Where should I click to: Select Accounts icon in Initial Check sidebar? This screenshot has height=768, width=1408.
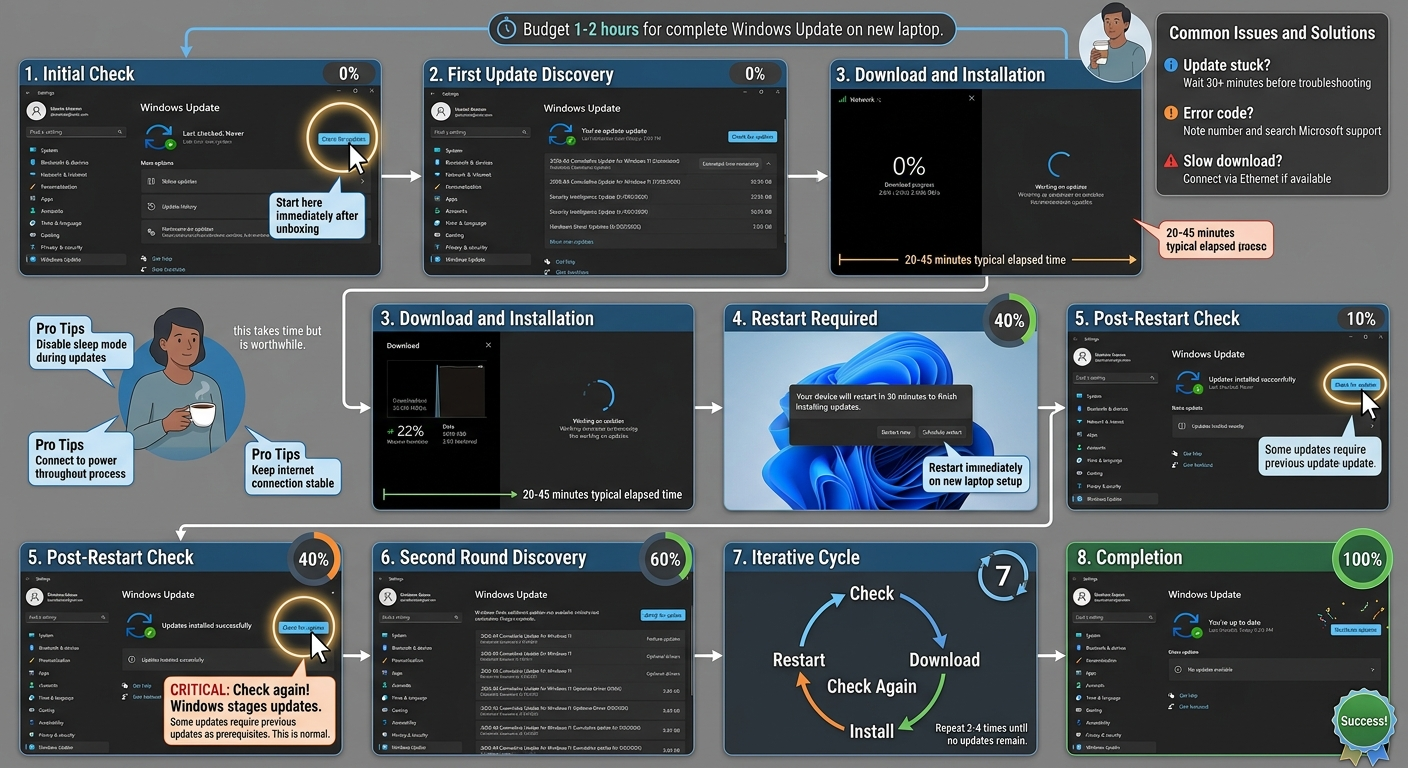click(x=33, y=211)
